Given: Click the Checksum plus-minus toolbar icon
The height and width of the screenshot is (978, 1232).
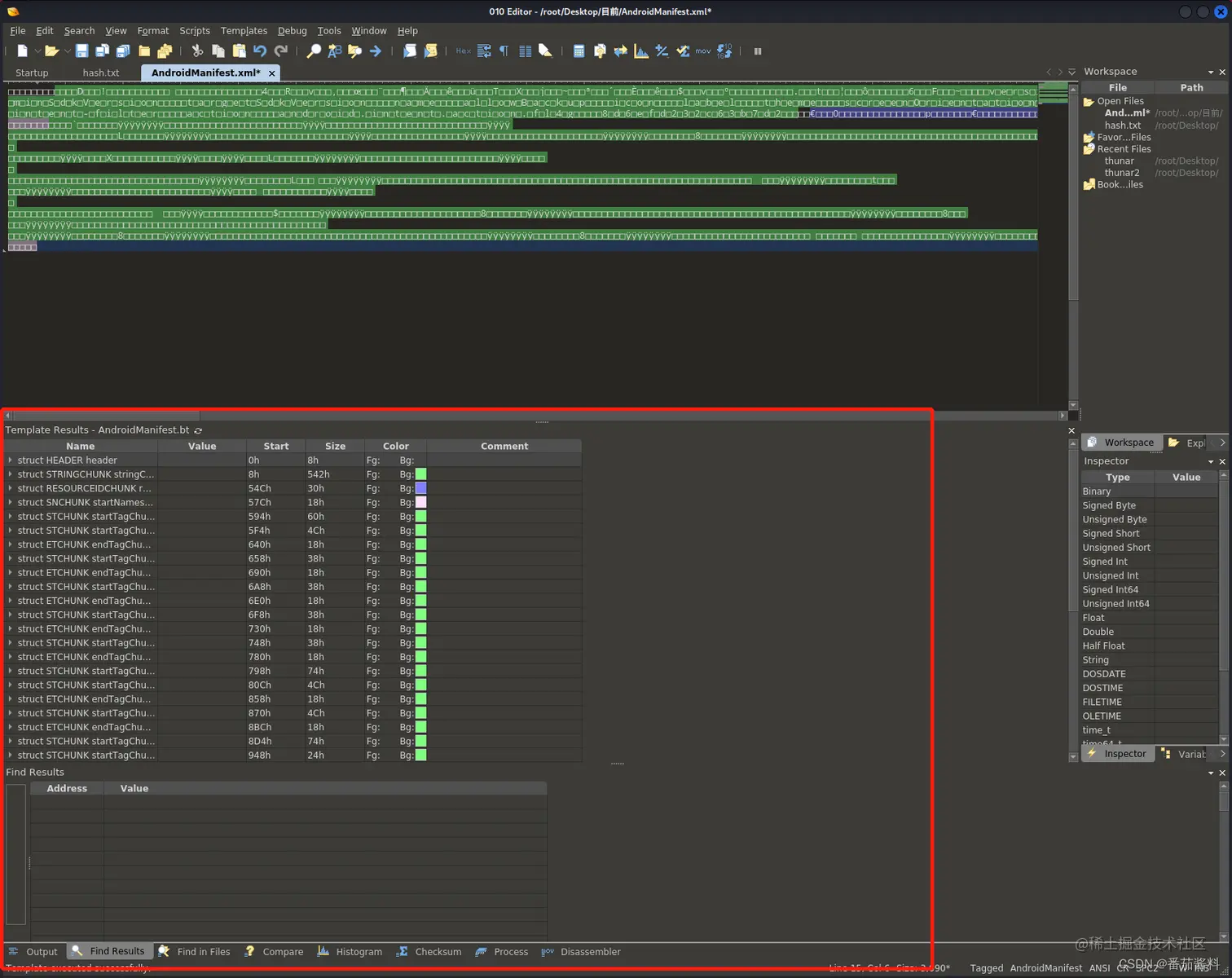Looking at the screenshot, I should (662, 51).
